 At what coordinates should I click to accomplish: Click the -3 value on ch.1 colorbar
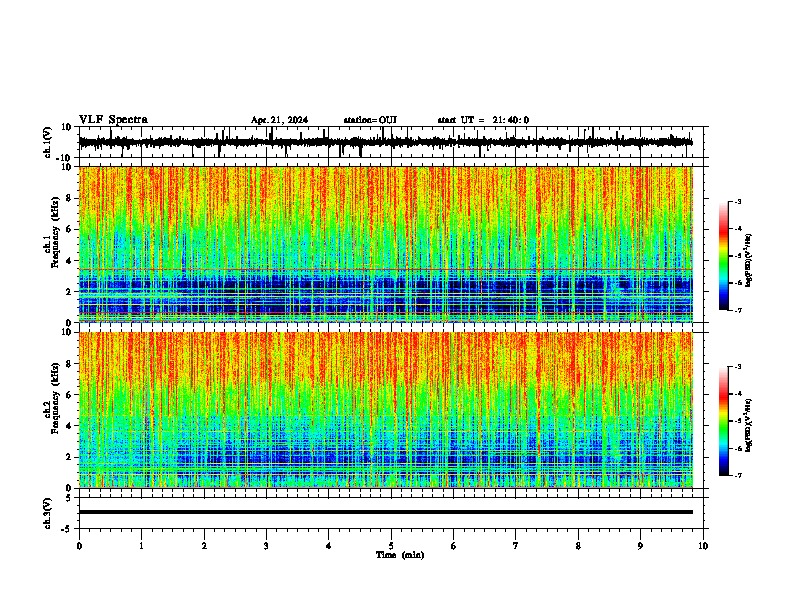click(x=737, y=202)
